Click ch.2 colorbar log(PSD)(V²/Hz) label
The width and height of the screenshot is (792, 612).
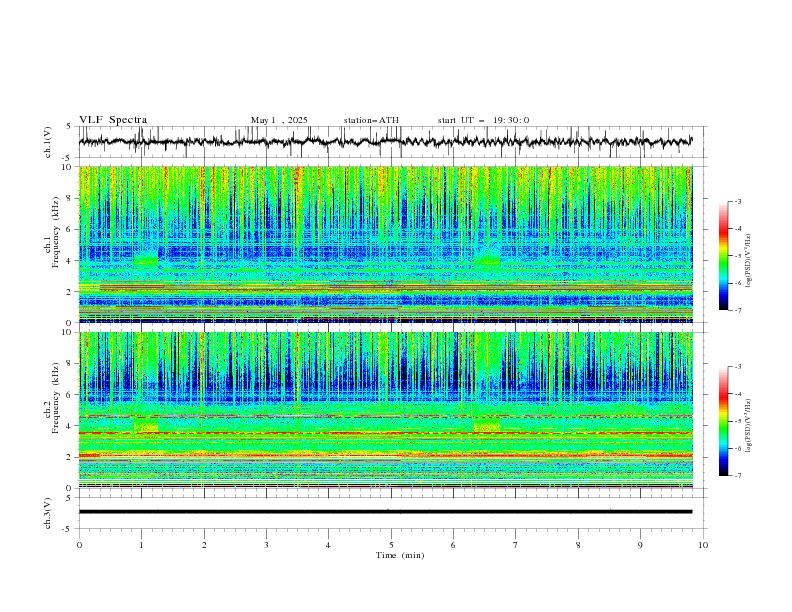748,425
